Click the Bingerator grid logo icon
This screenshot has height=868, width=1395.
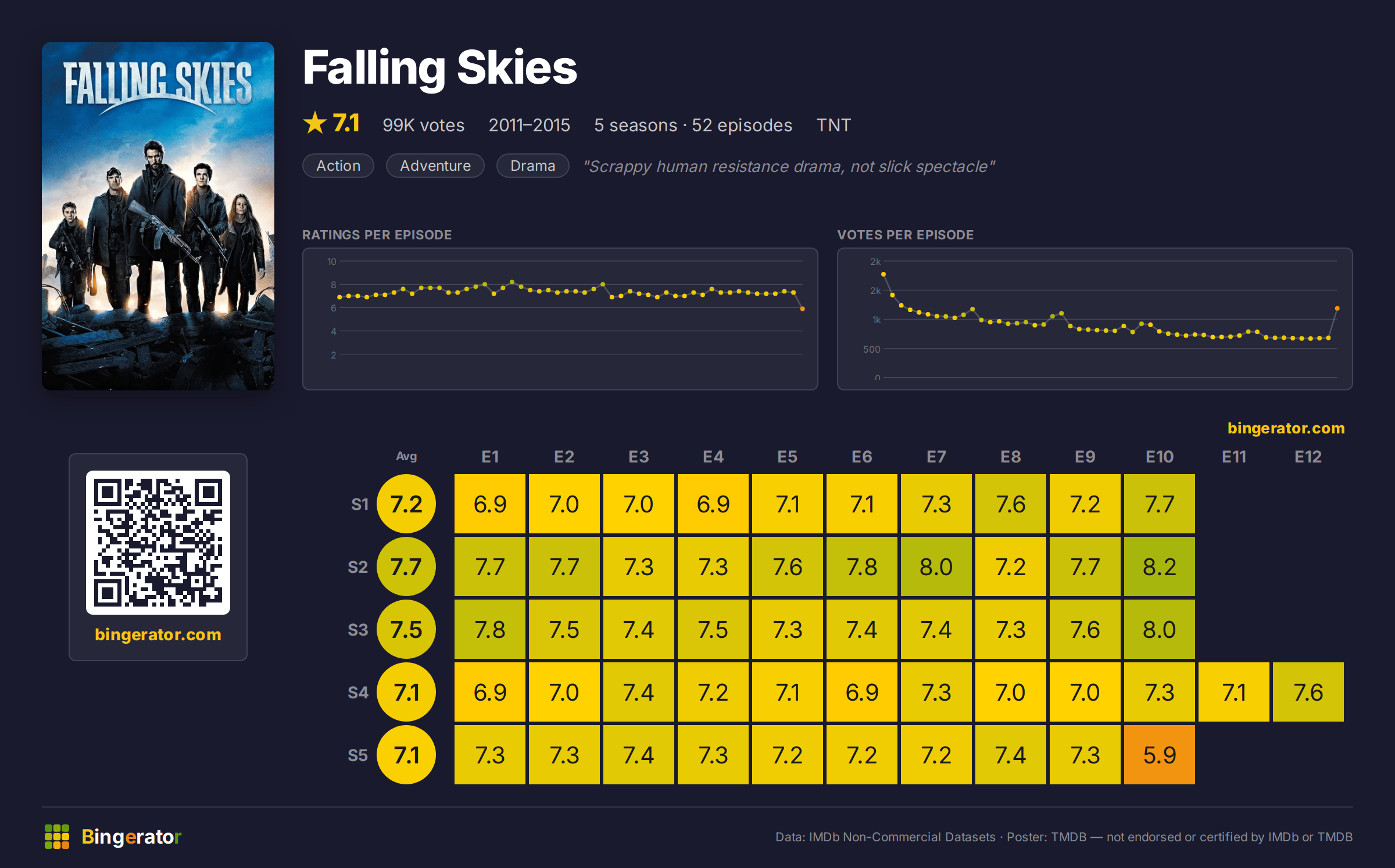pos(57,837)
